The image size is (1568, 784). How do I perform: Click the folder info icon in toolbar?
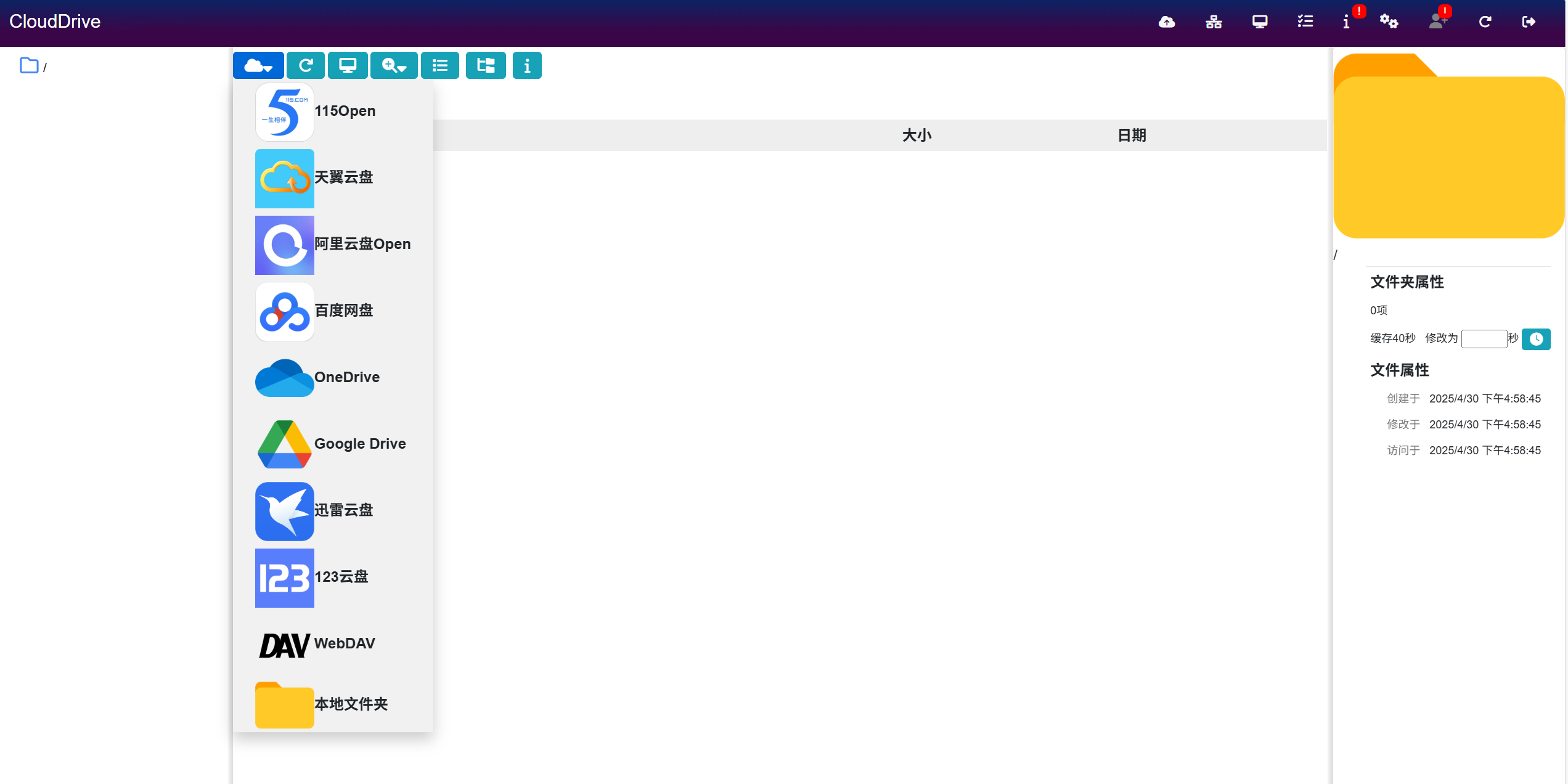[527, 65]
